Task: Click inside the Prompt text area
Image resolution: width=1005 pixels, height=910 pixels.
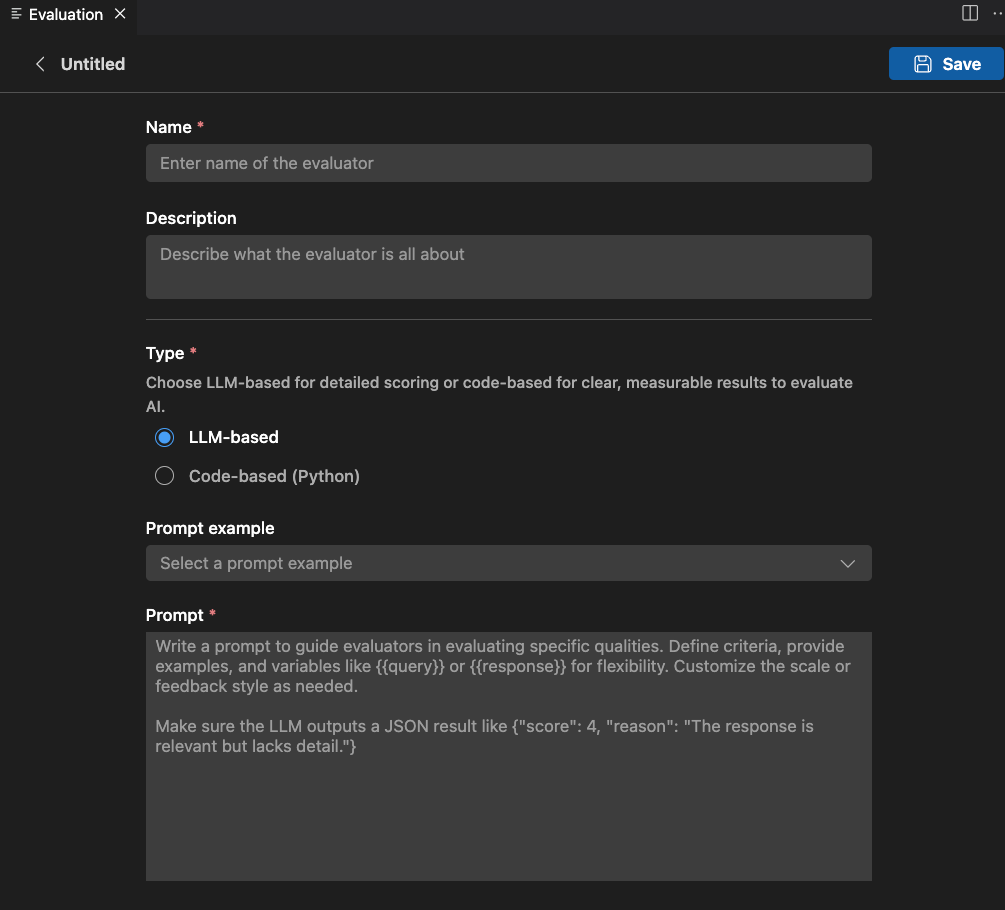Action: [508, 755]
